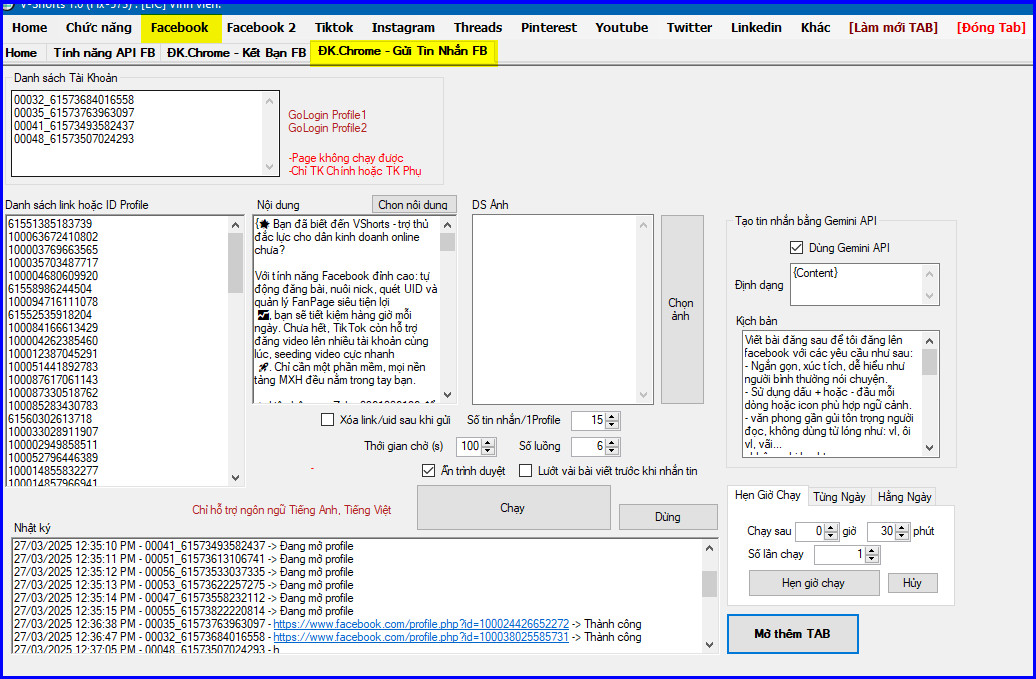Viewport: 1036px width, 679px height.
Task: Increase the 'Số tin nhắn/1Profile' spinner value
Action: coord(612,416)
